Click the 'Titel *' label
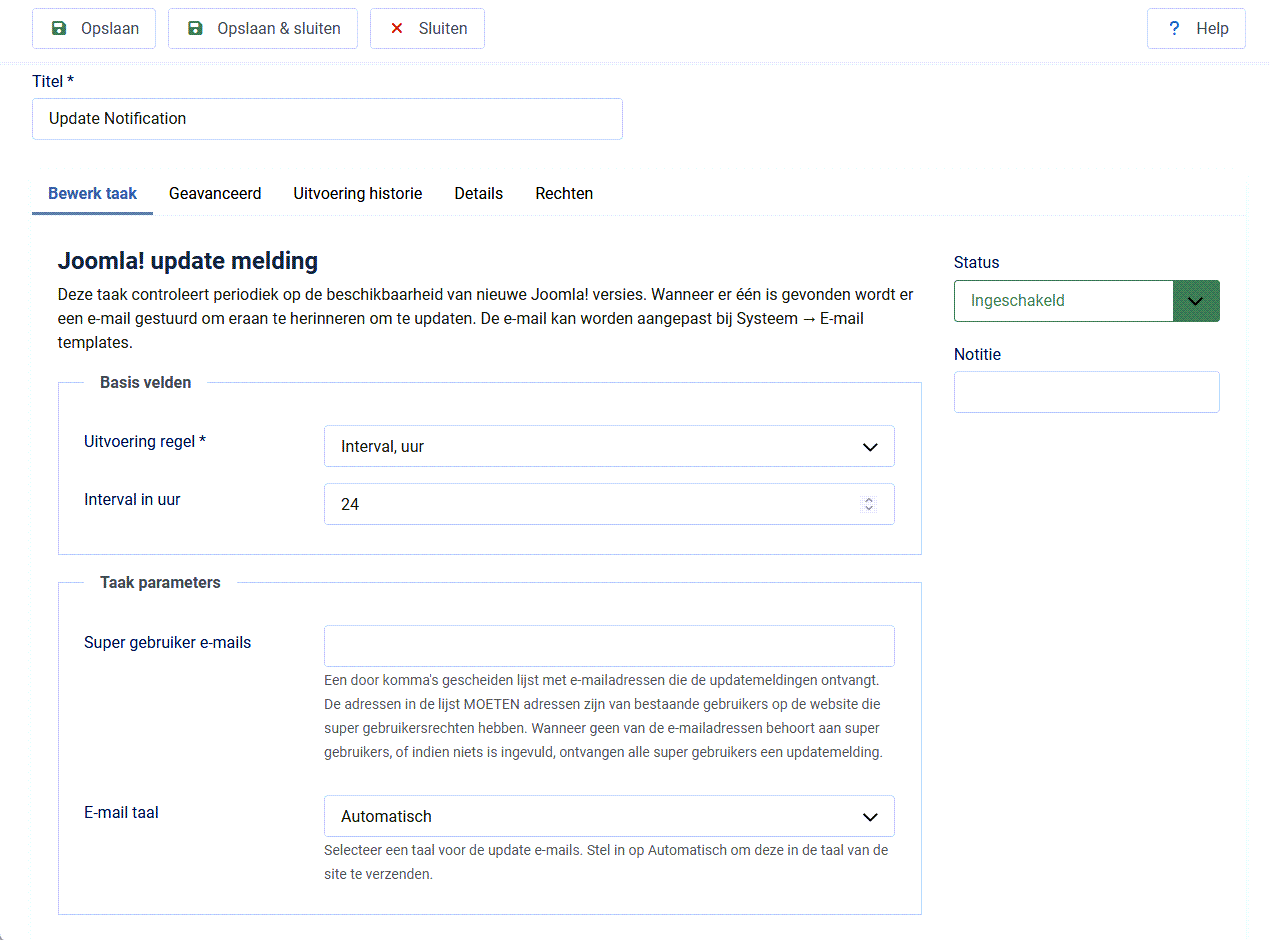Image resolution: width=1270 pixels, height=940 pixels. 53,81
